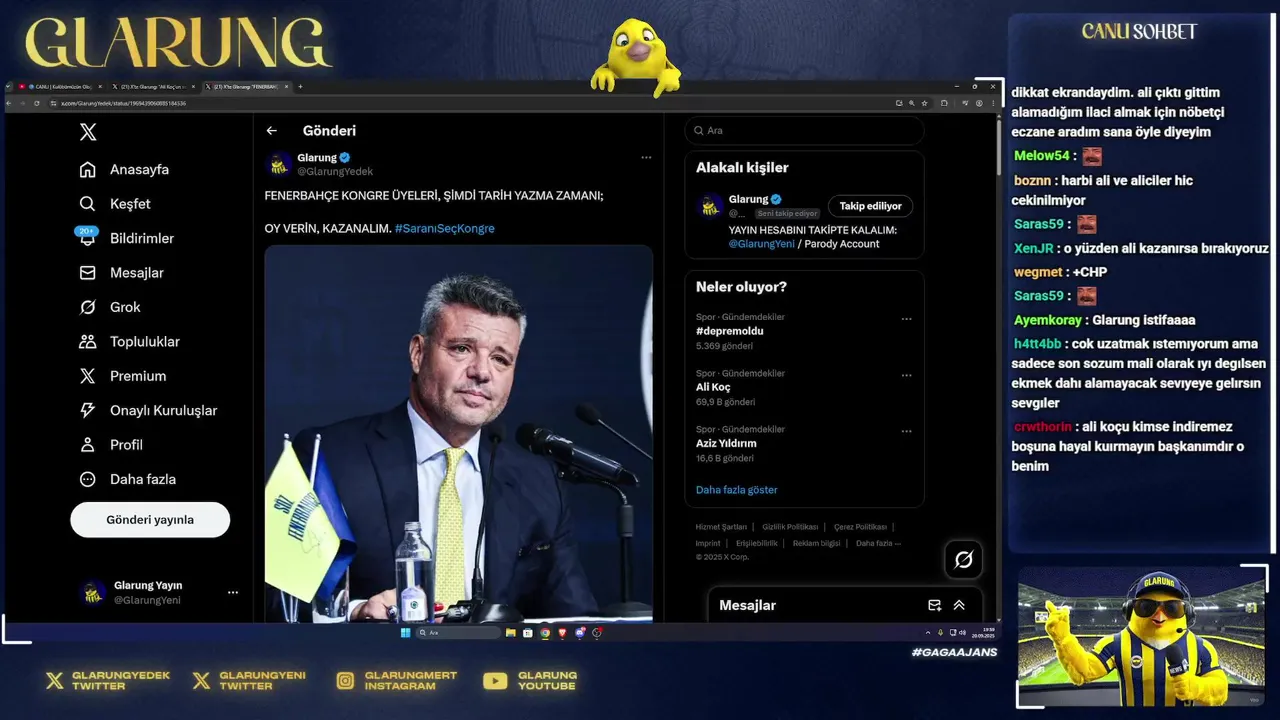
Task: Open the X logo home icon
Action: tap(88, 132)
